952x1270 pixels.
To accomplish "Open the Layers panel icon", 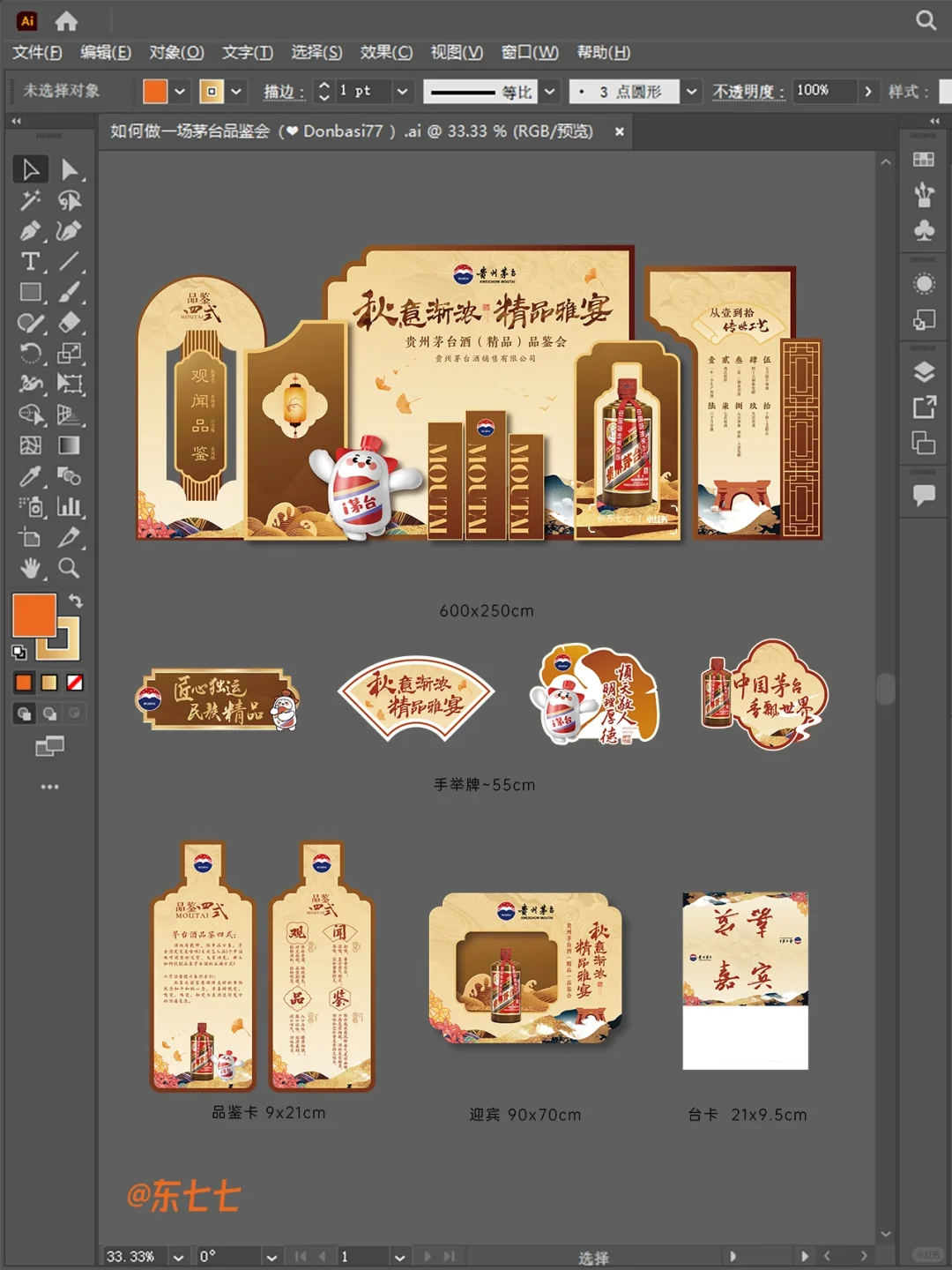I will pos(924,371).
